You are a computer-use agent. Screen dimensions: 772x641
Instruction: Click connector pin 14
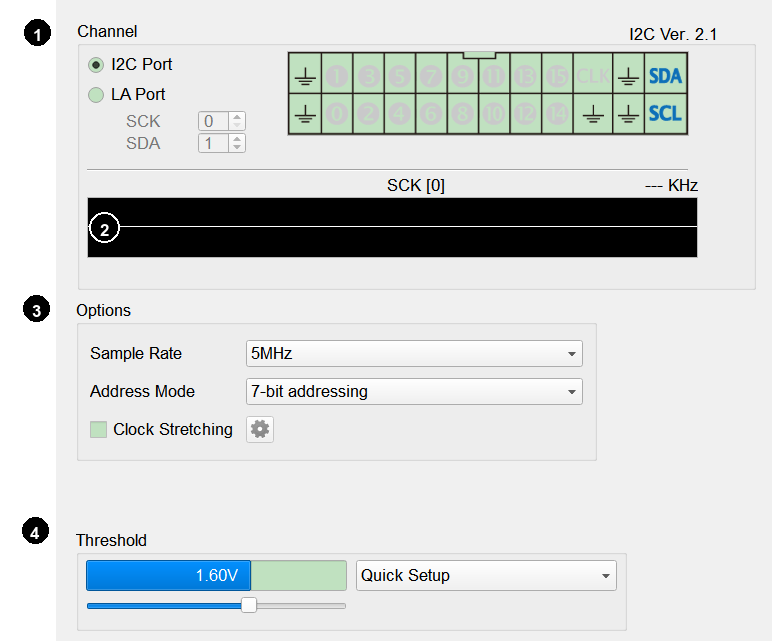(557, 114)
